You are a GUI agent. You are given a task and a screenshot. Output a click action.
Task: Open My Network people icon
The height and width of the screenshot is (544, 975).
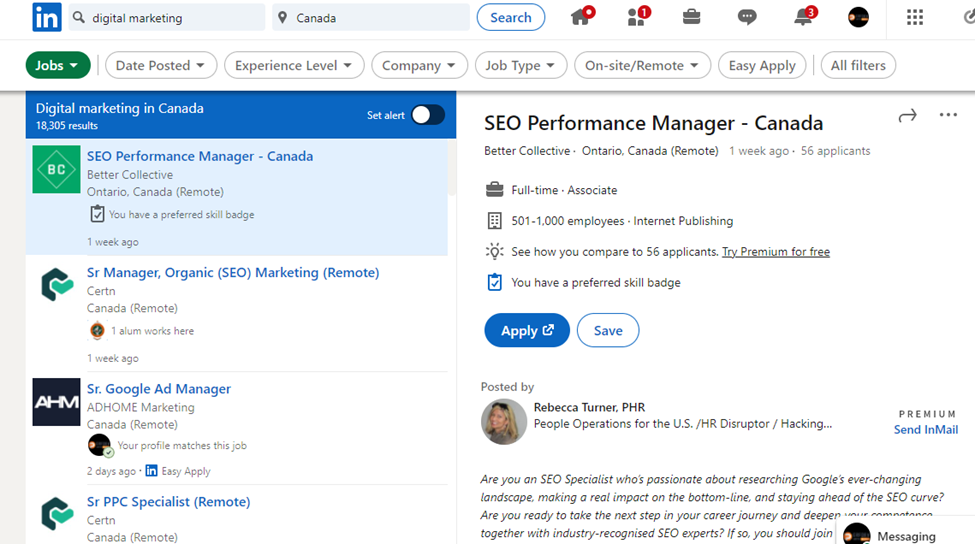point(637,17)
